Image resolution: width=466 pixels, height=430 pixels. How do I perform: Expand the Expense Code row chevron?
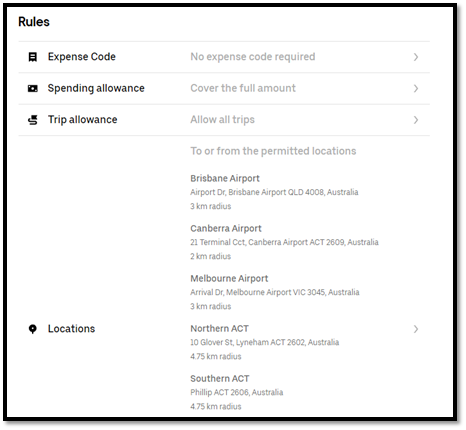416,57
